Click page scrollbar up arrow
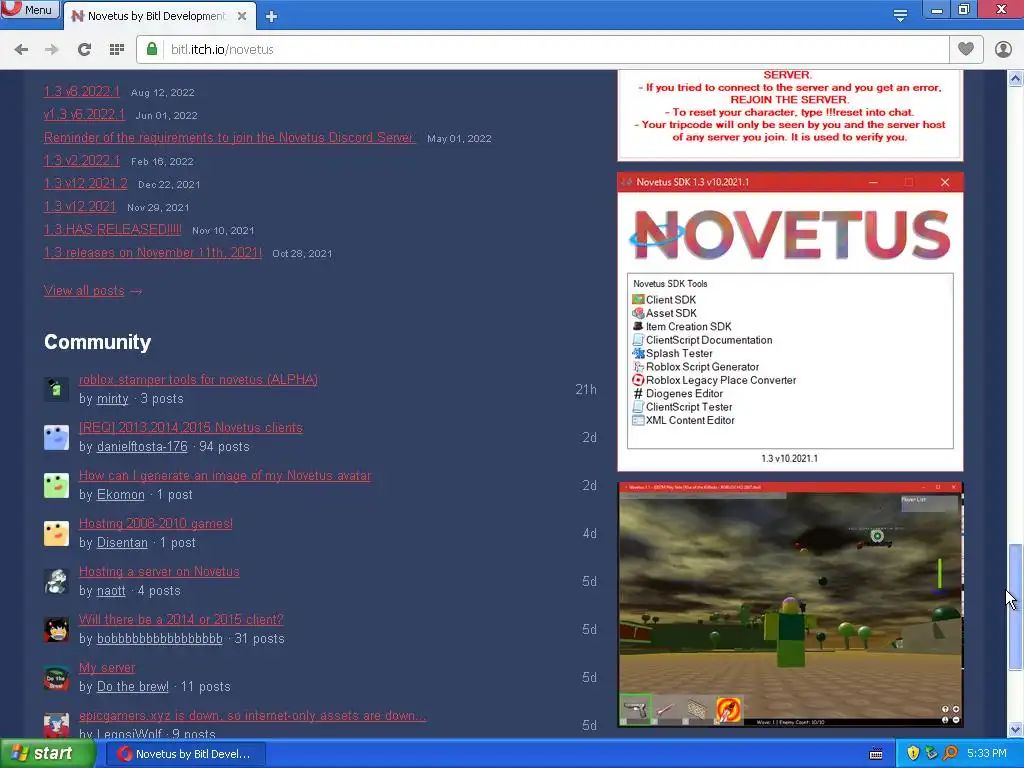1024x768 pixels. [x=1015, y=78]
